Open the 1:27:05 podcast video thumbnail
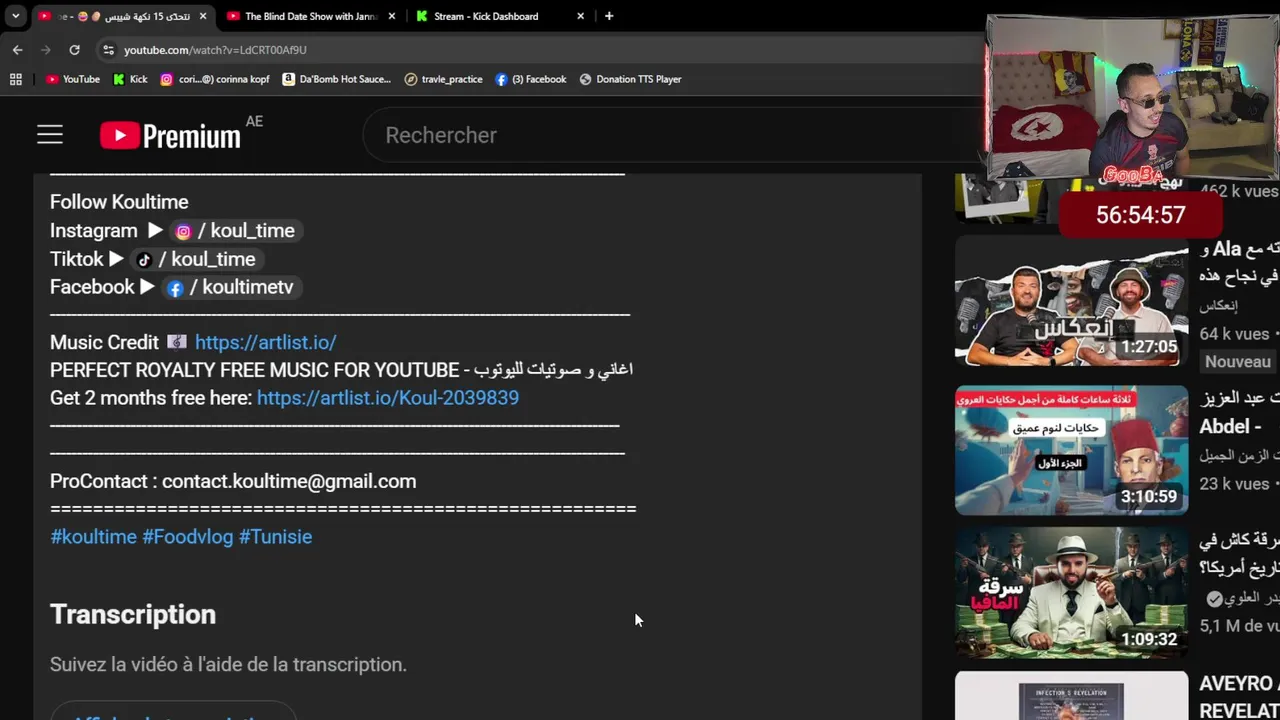The height and width of the screenshot is (720, 1280). tap(1071, 301)
